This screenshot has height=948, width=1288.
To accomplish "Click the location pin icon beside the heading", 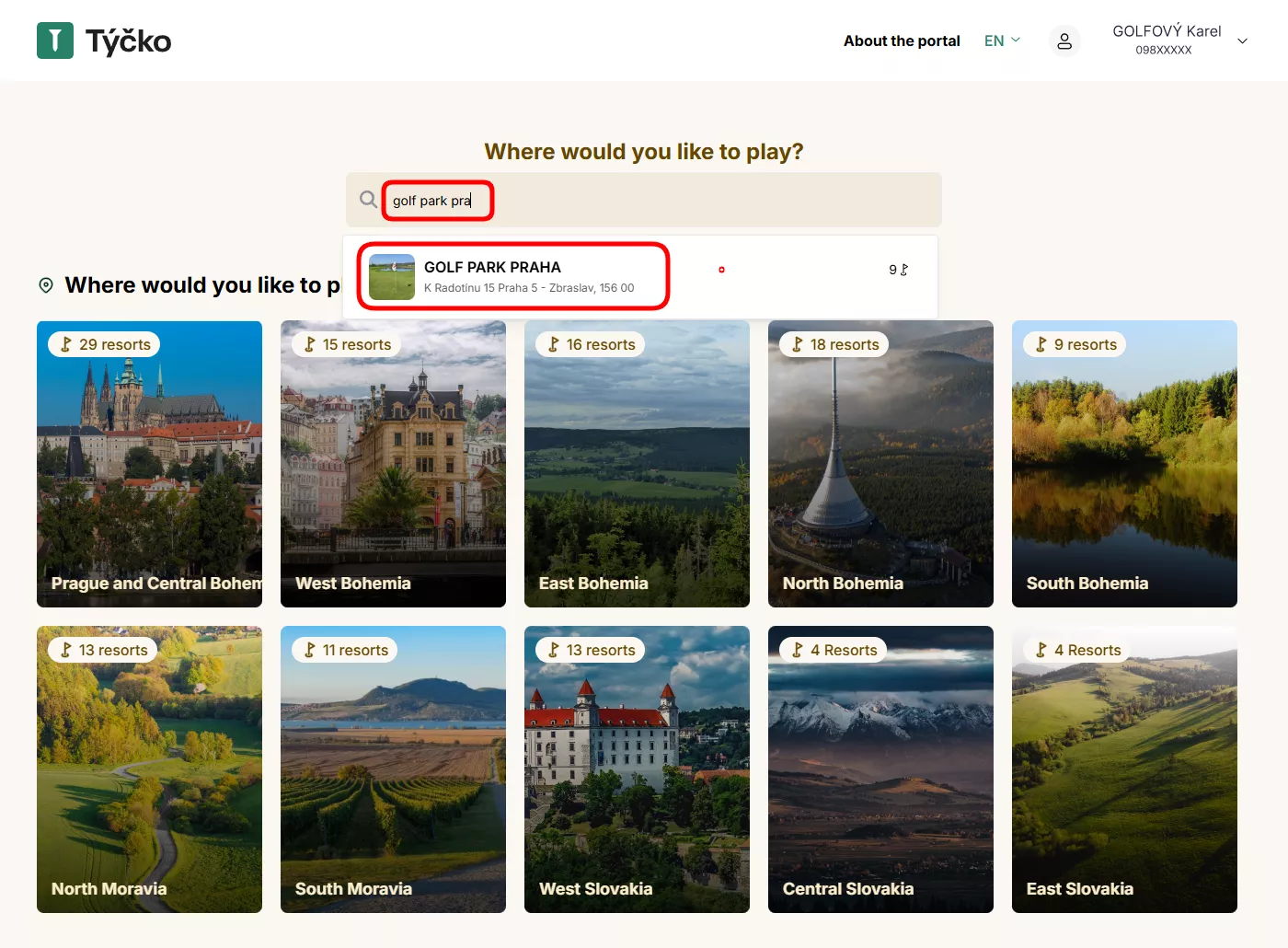I will point(46,285).
